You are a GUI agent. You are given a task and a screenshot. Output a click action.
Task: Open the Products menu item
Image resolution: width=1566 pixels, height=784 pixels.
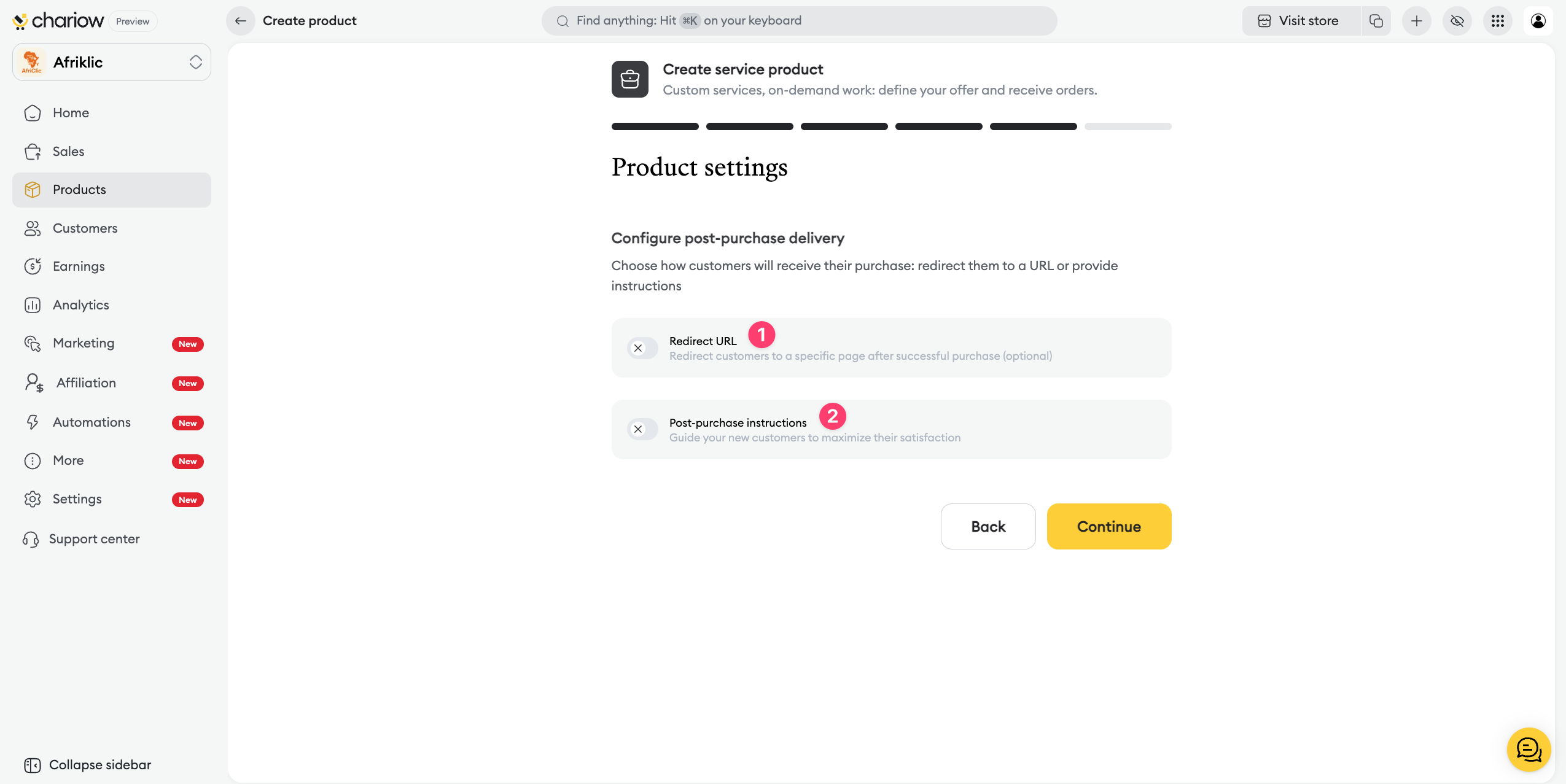[x=79, y=190]
